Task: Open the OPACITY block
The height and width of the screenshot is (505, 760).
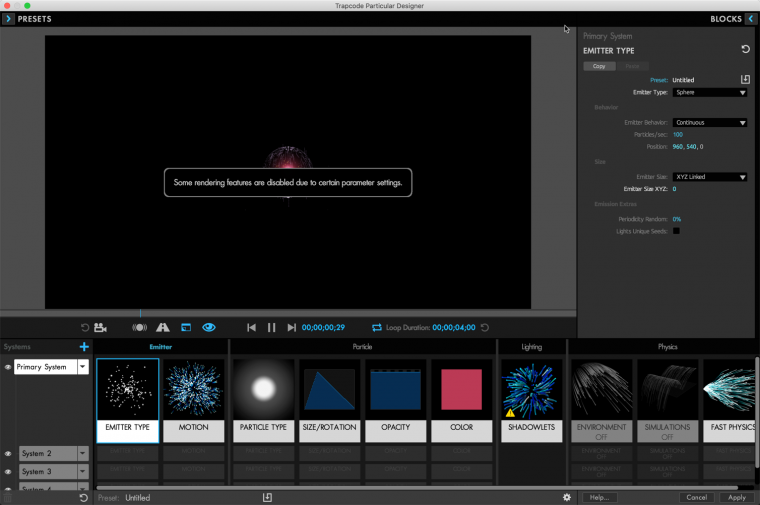Action: point(396,400)
